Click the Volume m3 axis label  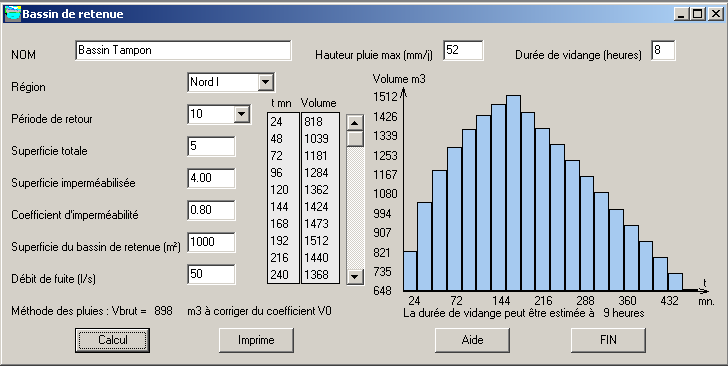pyautogui.click(x=399, y=79)
